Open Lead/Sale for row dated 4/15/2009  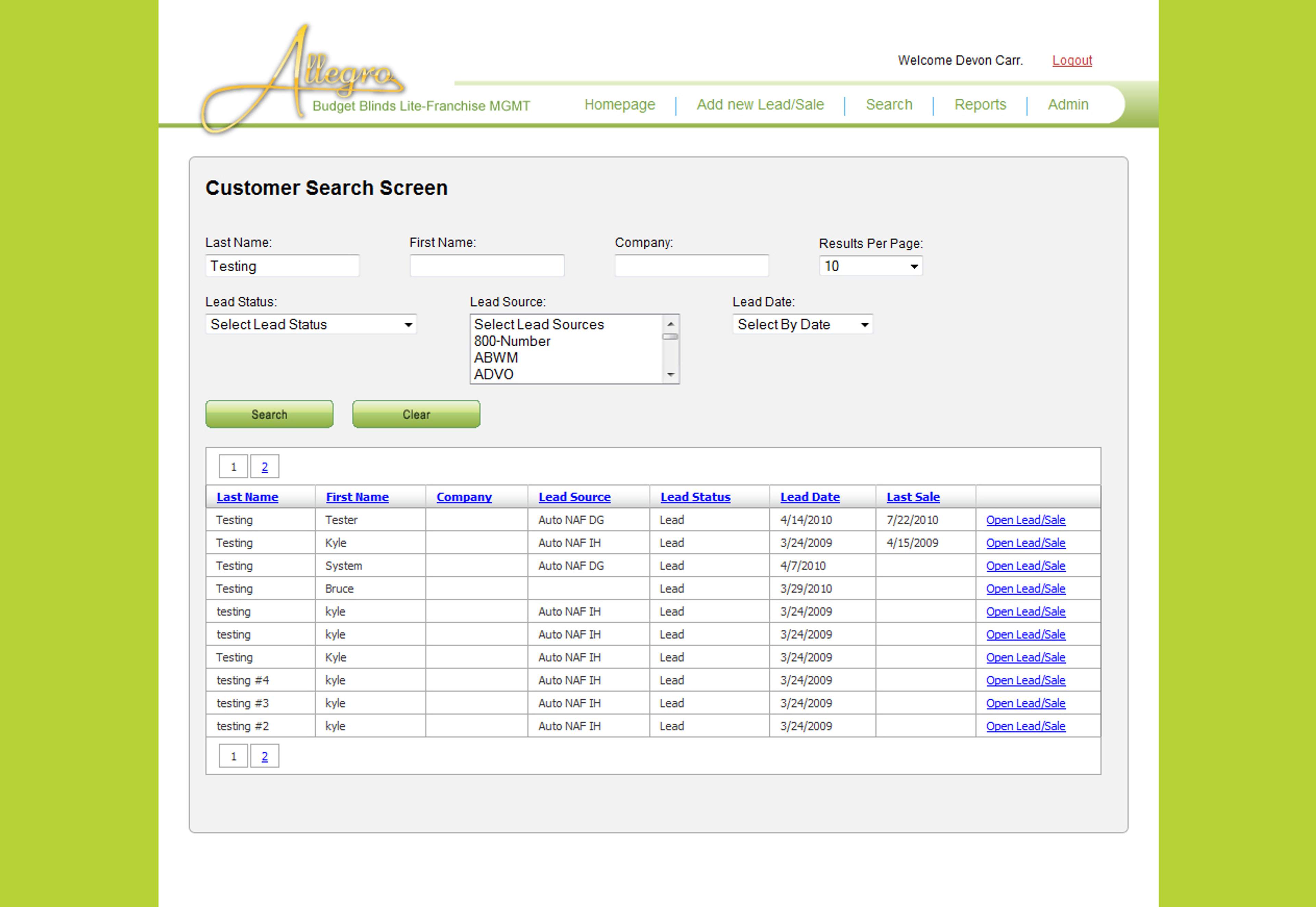tap(1025, 543)
